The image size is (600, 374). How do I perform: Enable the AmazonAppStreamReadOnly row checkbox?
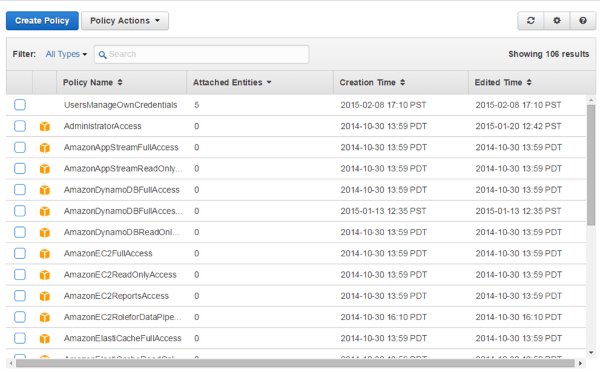click(x=20, y=168)
